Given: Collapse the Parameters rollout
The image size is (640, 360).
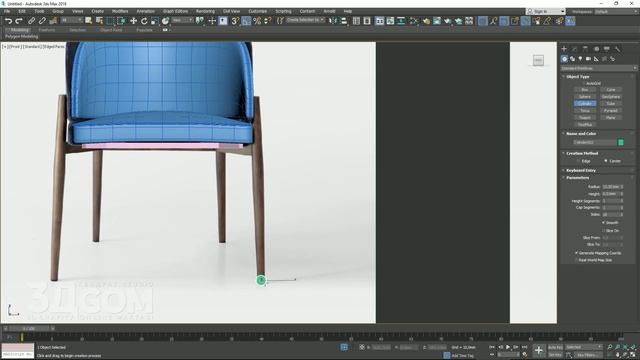Looking at the screenshot, I should [x=577, y=178].
